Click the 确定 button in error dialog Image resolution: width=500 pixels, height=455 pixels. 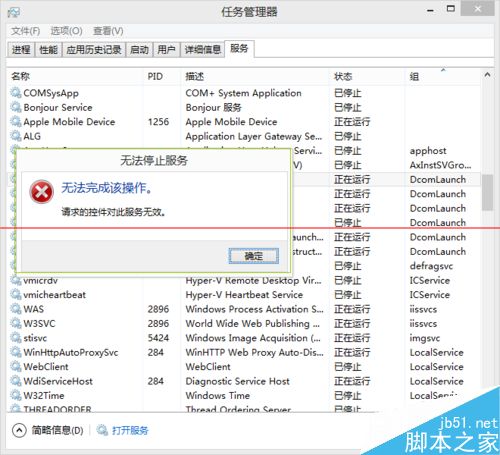click(x=254, y=256)
